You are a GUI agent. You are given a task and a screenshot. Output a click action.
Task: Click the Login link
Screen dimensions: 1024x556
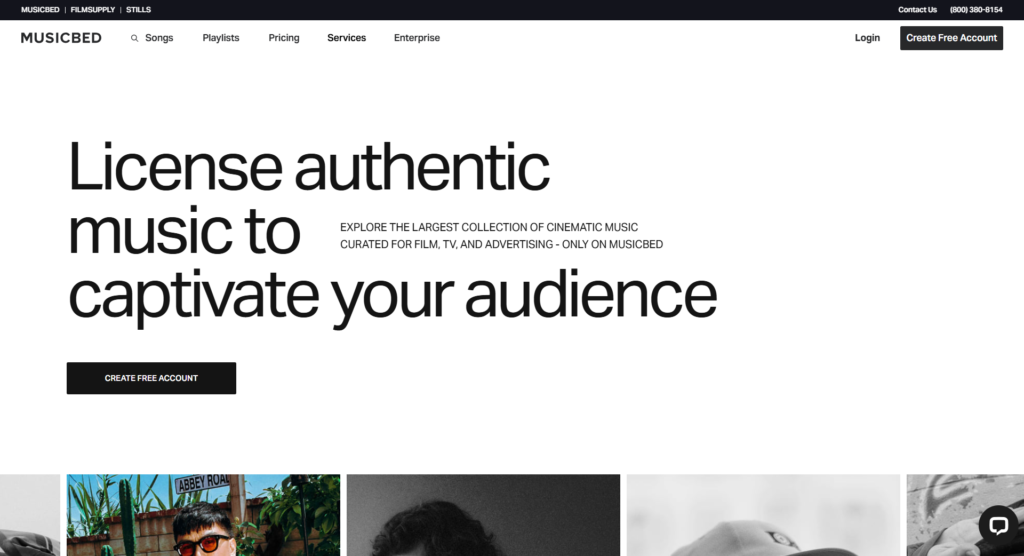pos(867,38)
